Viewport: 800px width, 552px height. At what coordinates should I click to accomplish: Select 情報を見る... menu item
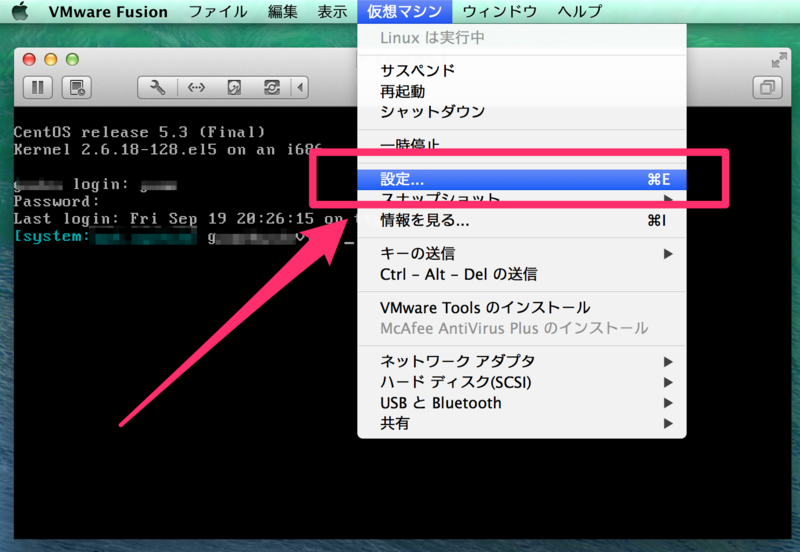[522, 220]
